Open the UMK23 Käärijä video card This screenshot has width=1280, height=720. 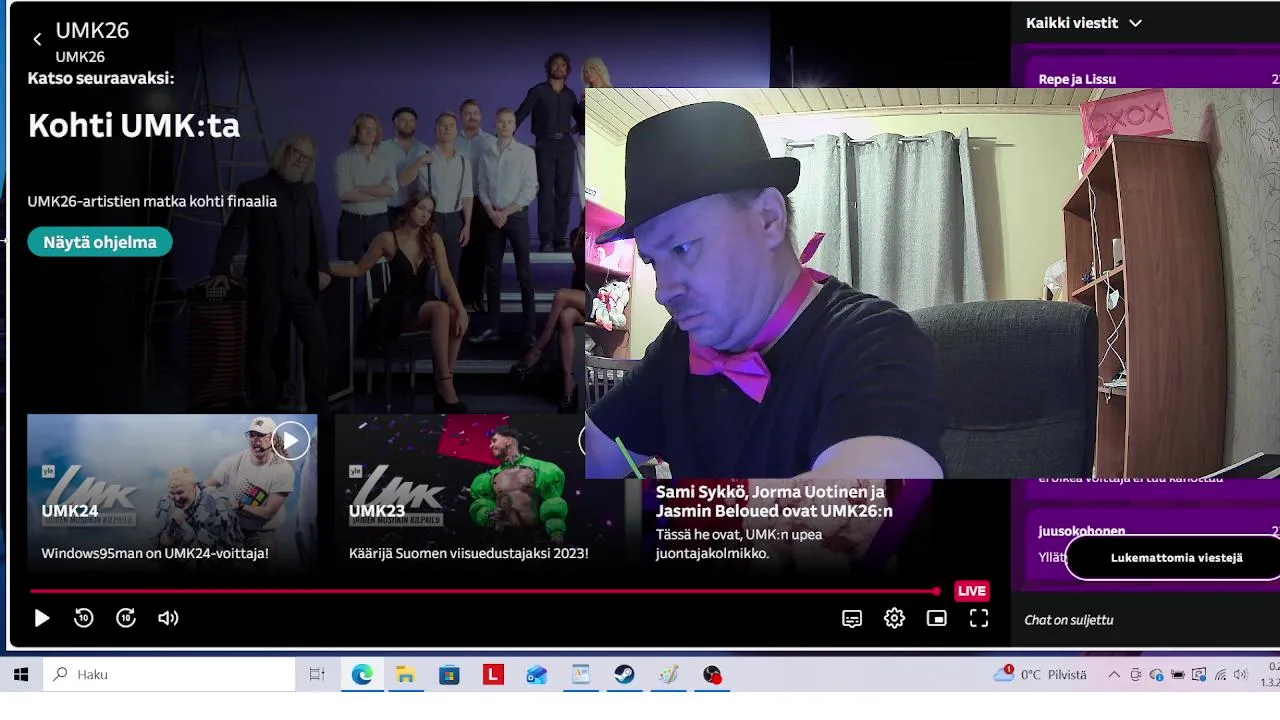tap(479, 492)
